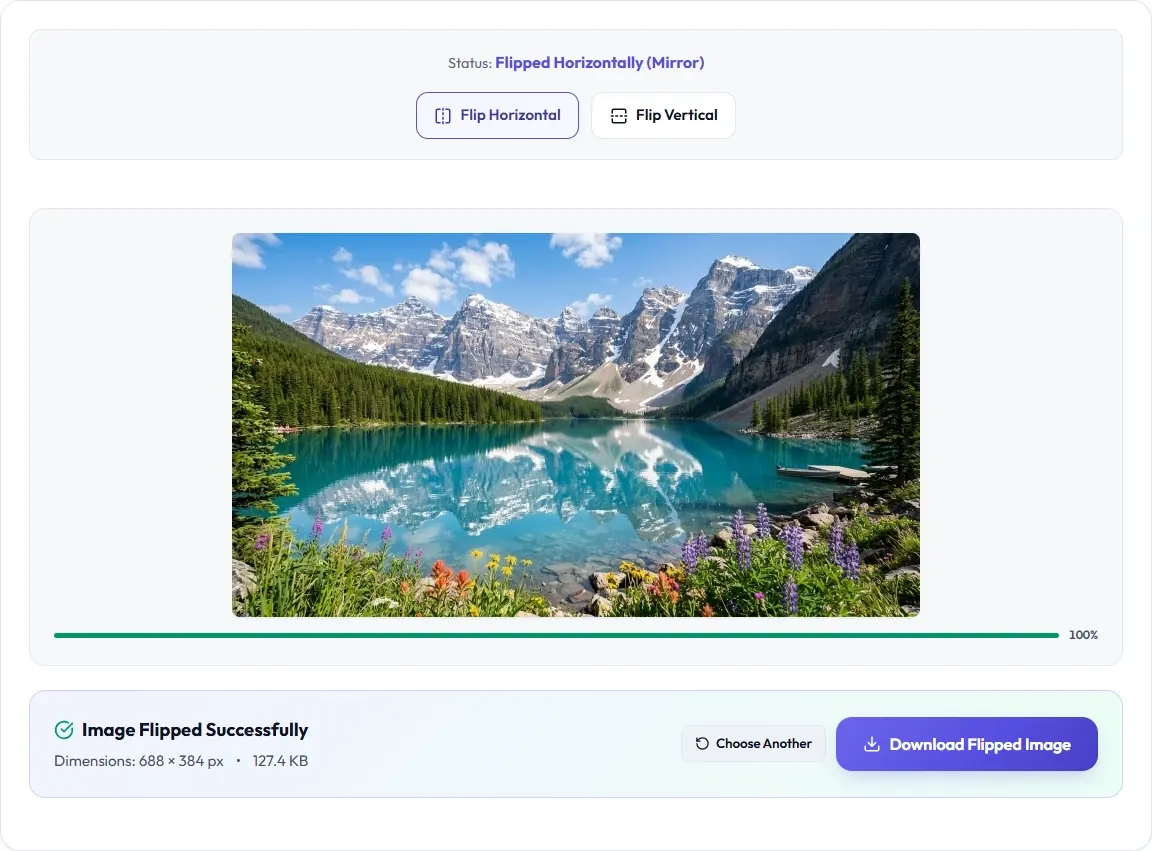This screenshot has width=1152, height=851.
Task: Click the Download Flipped Image button
Action: tap(966, 744)
